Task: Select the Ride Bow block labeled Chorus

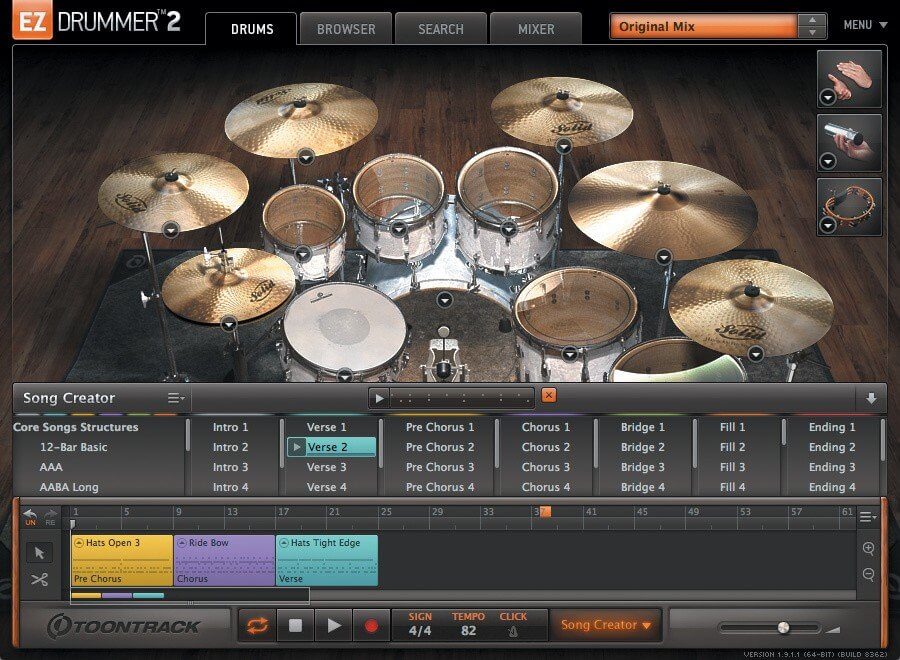Action: coord(222,560)
